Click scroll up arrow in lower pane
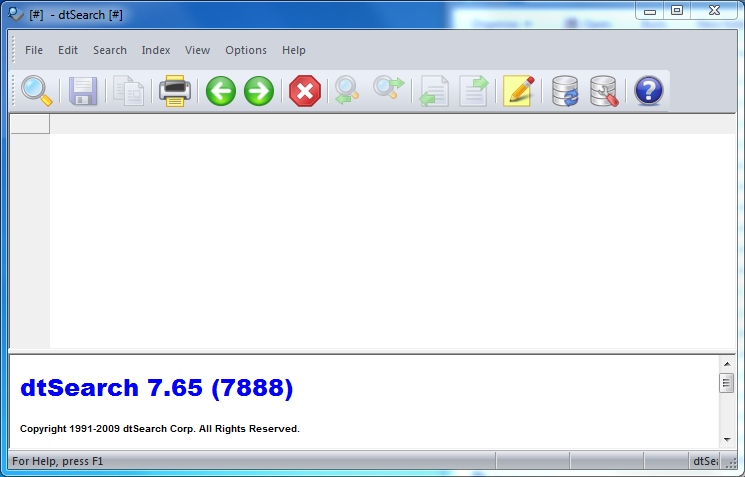Viewport: 745px width, 477px height. click(x=727, y=364)
